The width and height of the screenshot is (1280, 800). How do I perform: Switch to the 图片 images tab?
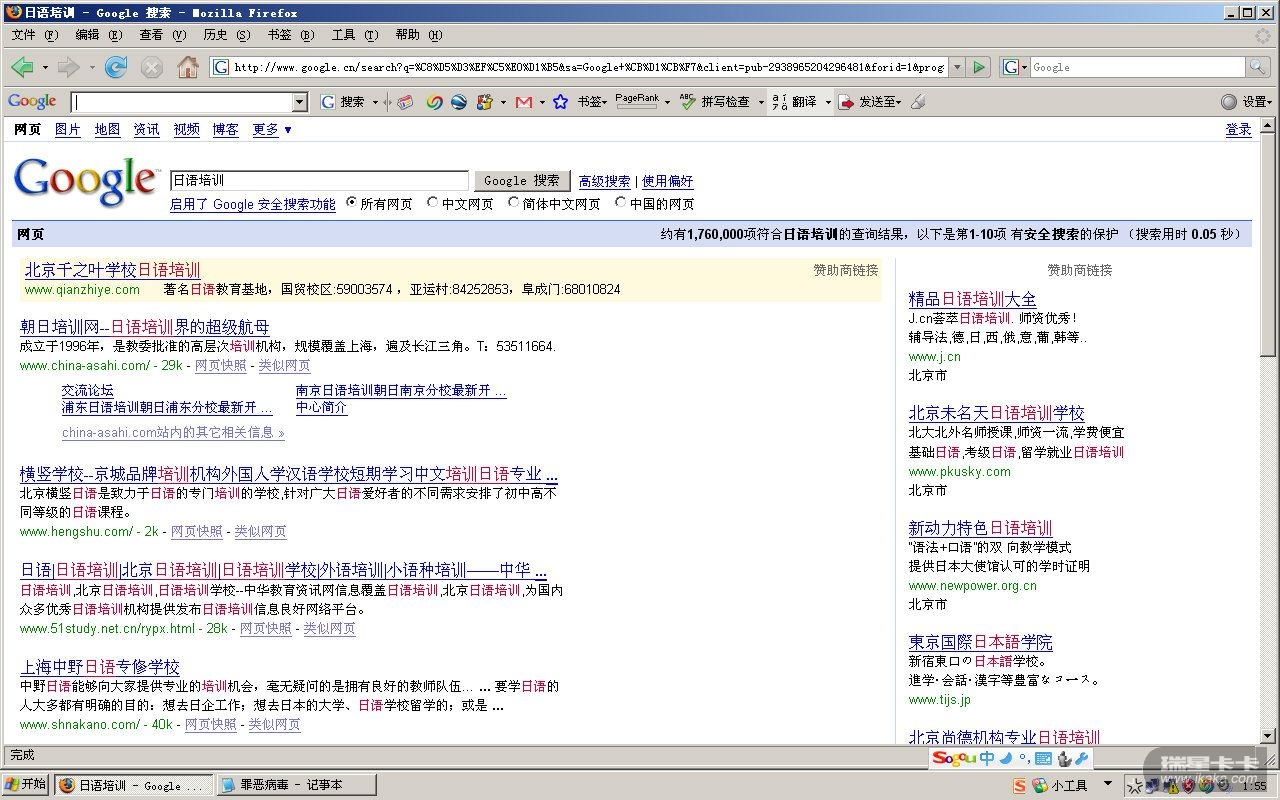[68, 130]
